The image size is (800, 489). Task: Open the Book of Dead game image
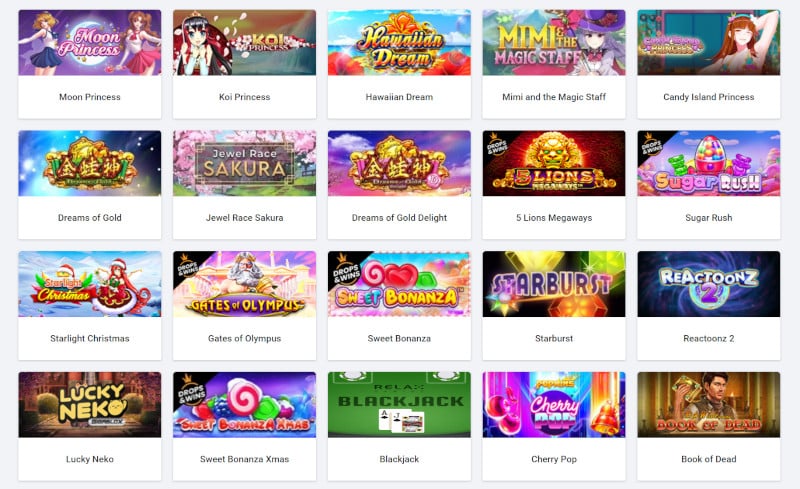709,405
